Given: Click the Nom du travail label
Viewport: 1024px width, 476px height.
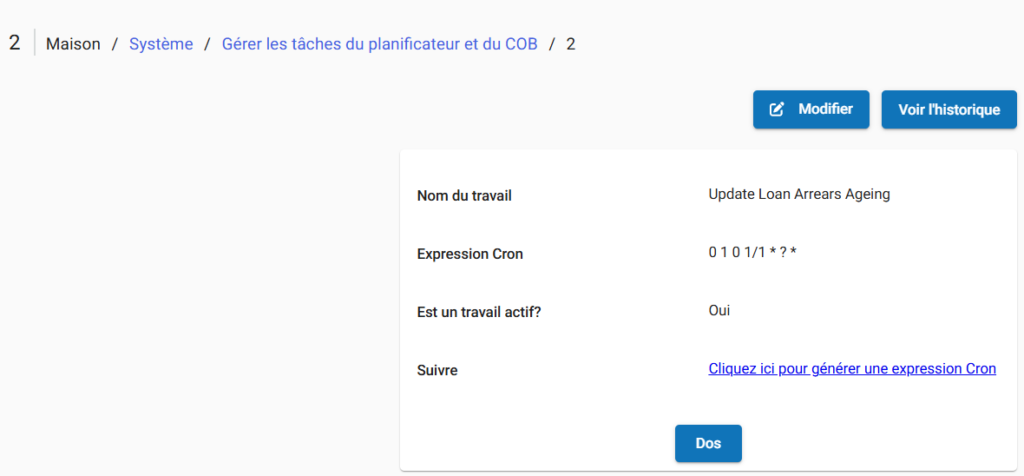Looking at the screenshot, I should [x=464, y=196].
